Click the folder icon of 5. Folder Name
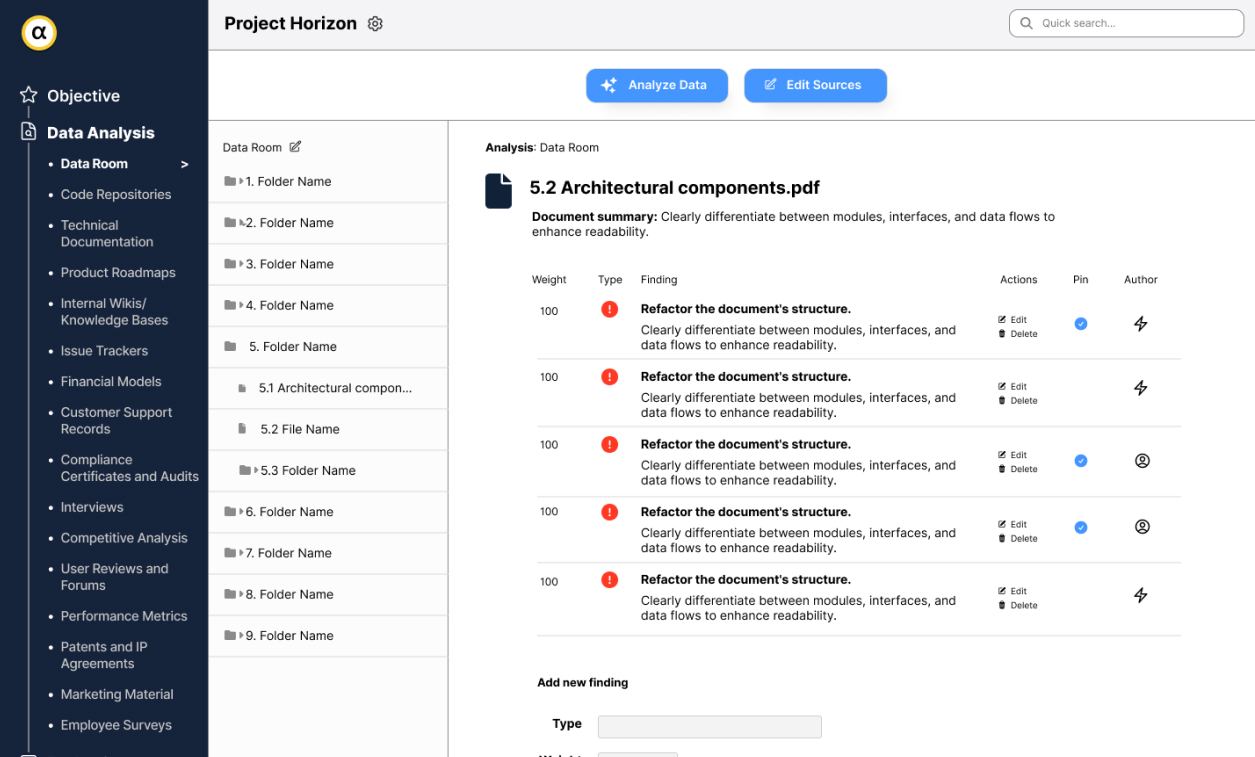The height and width of the screenshot is (757, 1255). click(231, 346)
